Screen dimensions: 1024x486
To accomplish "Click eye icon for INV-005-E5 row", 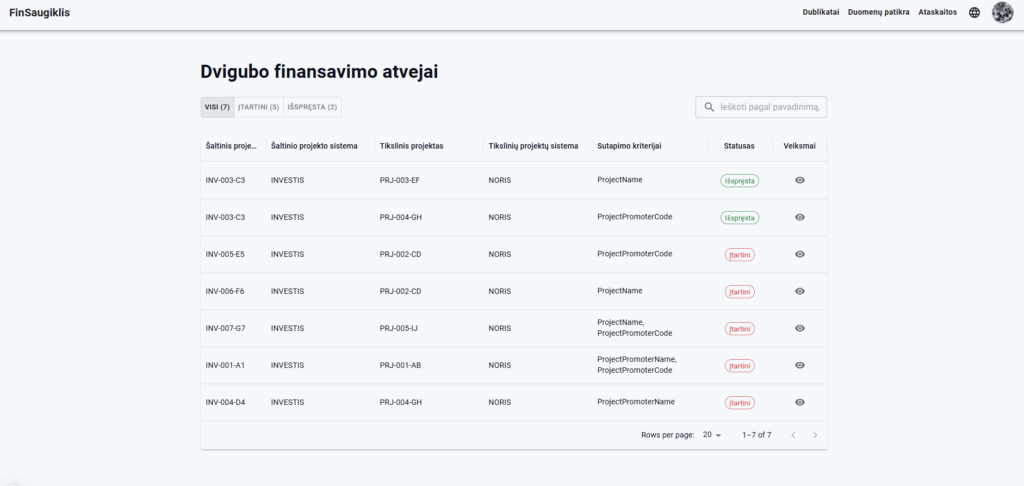I will click(x=799, y=254).
